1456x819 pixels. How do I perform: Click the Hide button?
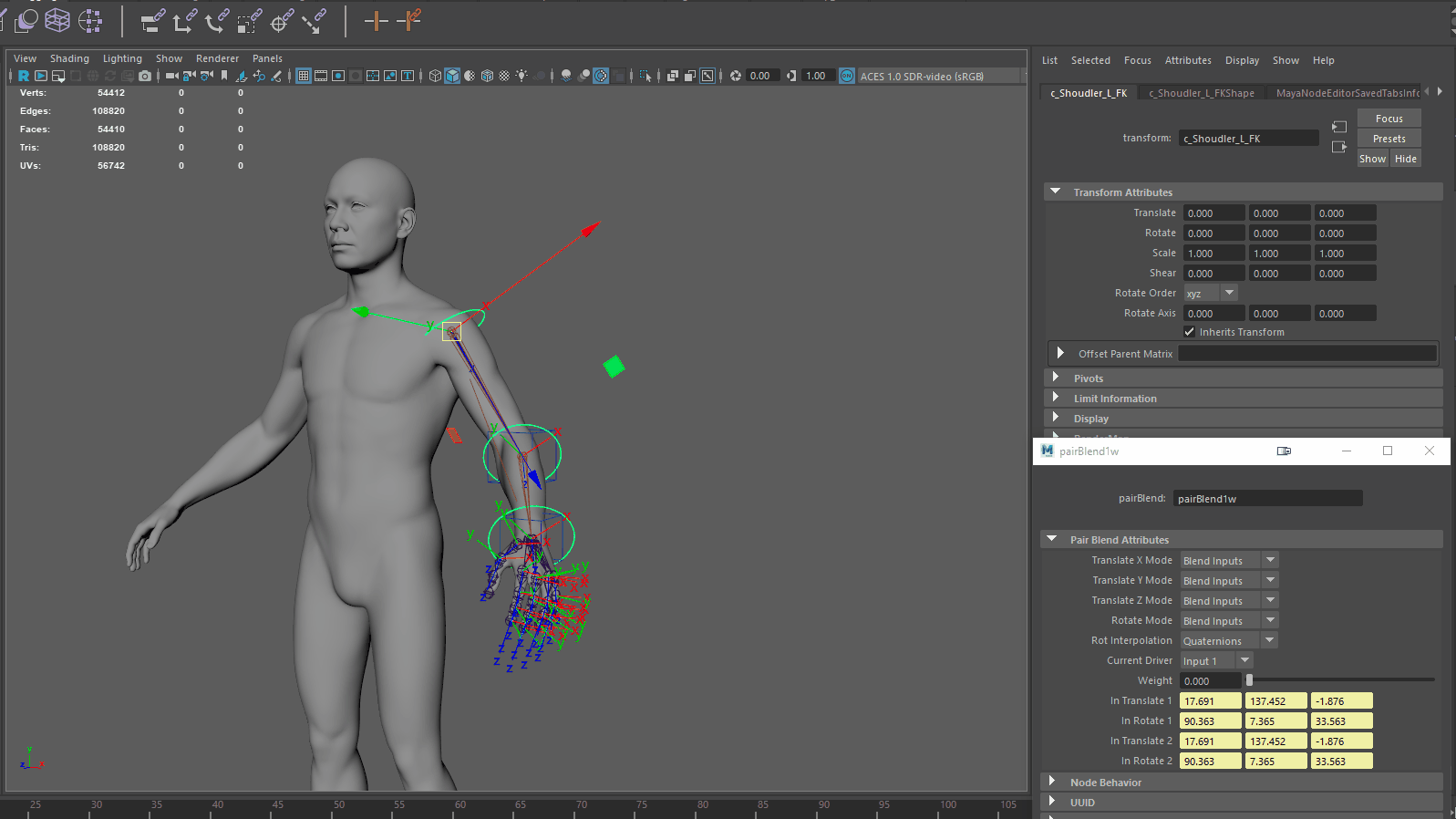point(1406,159)
